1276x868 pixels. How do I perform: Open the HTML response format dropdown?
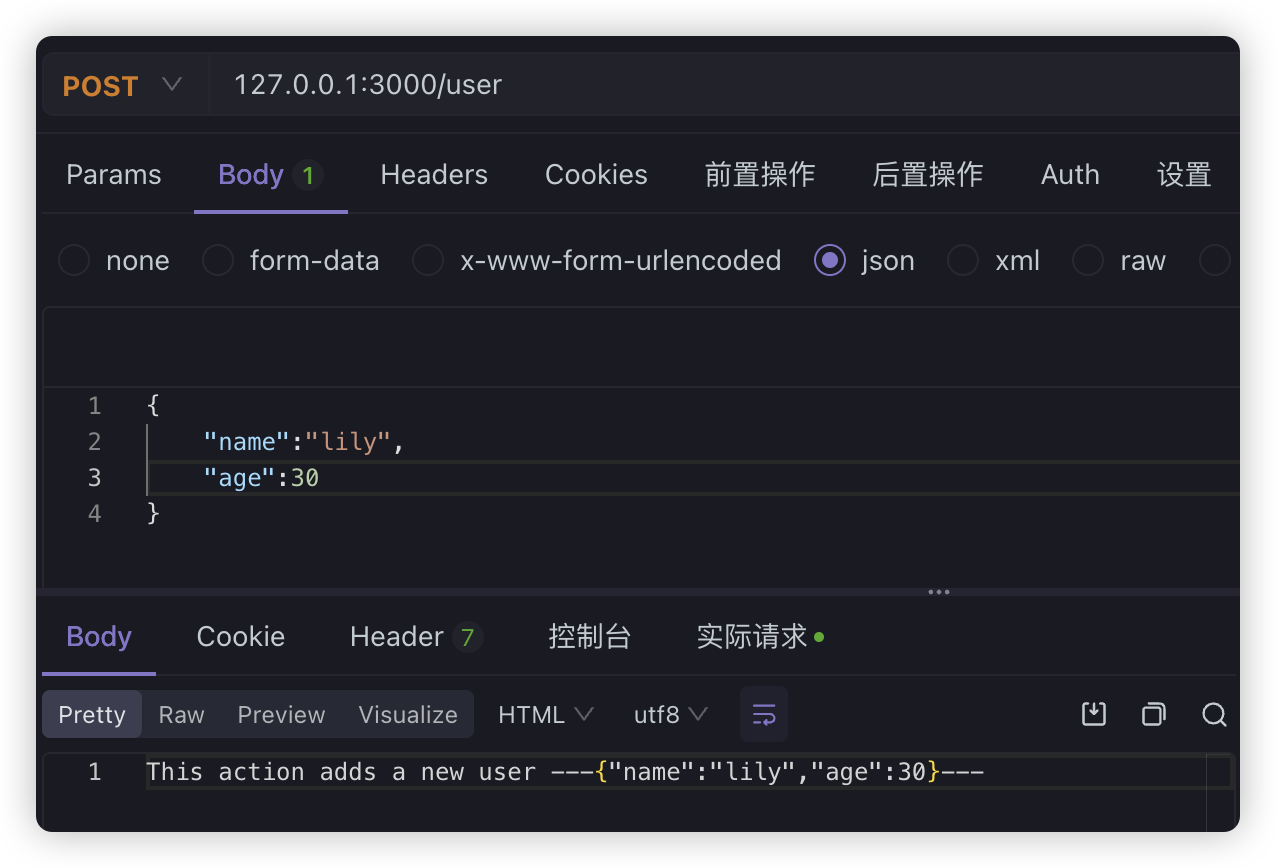pos(546,714)
